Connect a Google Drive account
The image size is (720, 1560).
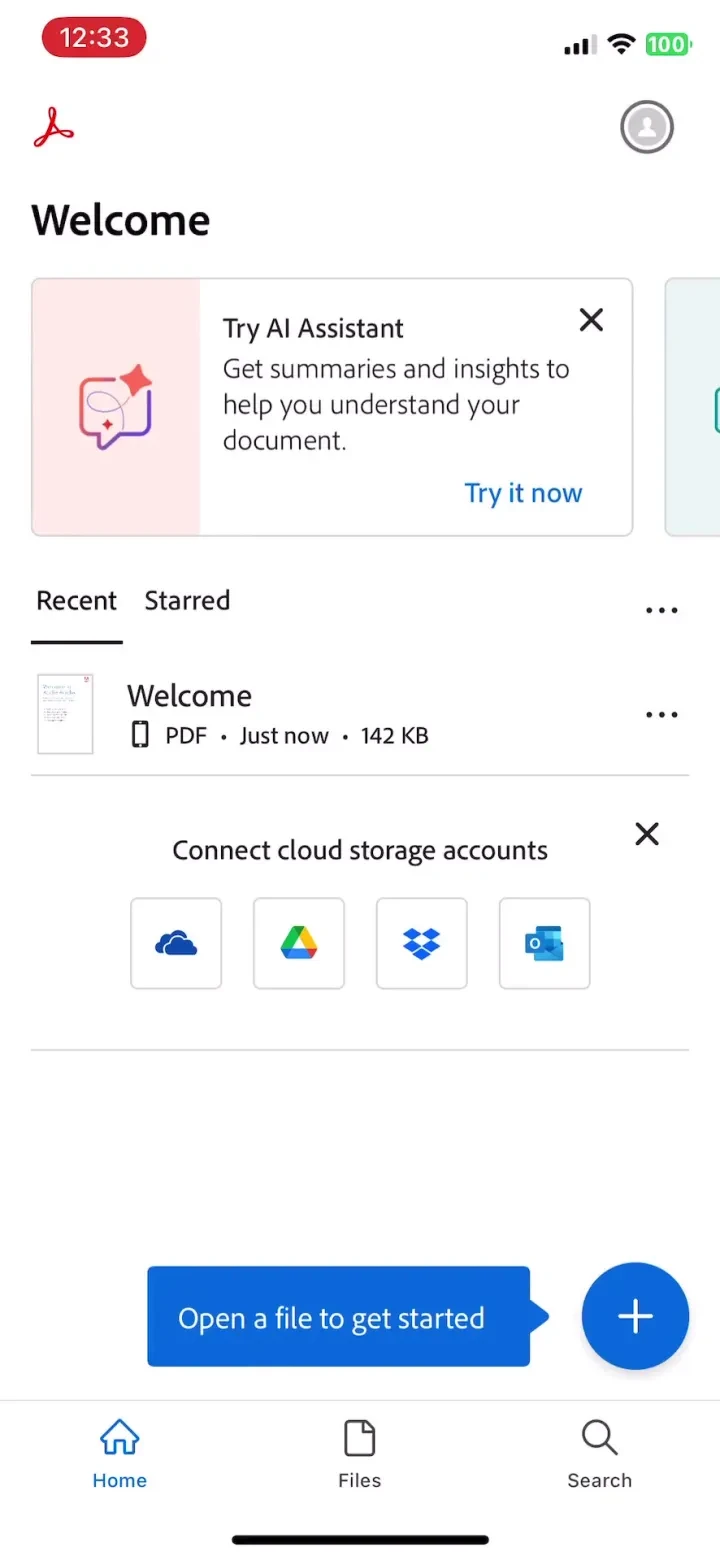click(299, 943)
